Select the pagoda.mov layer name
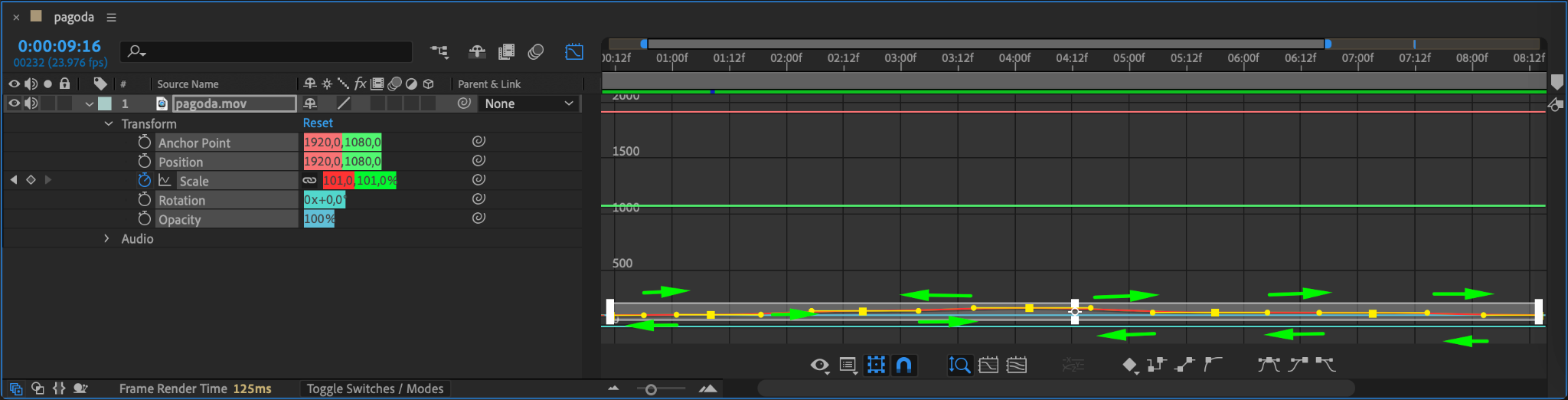 click(x=234, y=103)
